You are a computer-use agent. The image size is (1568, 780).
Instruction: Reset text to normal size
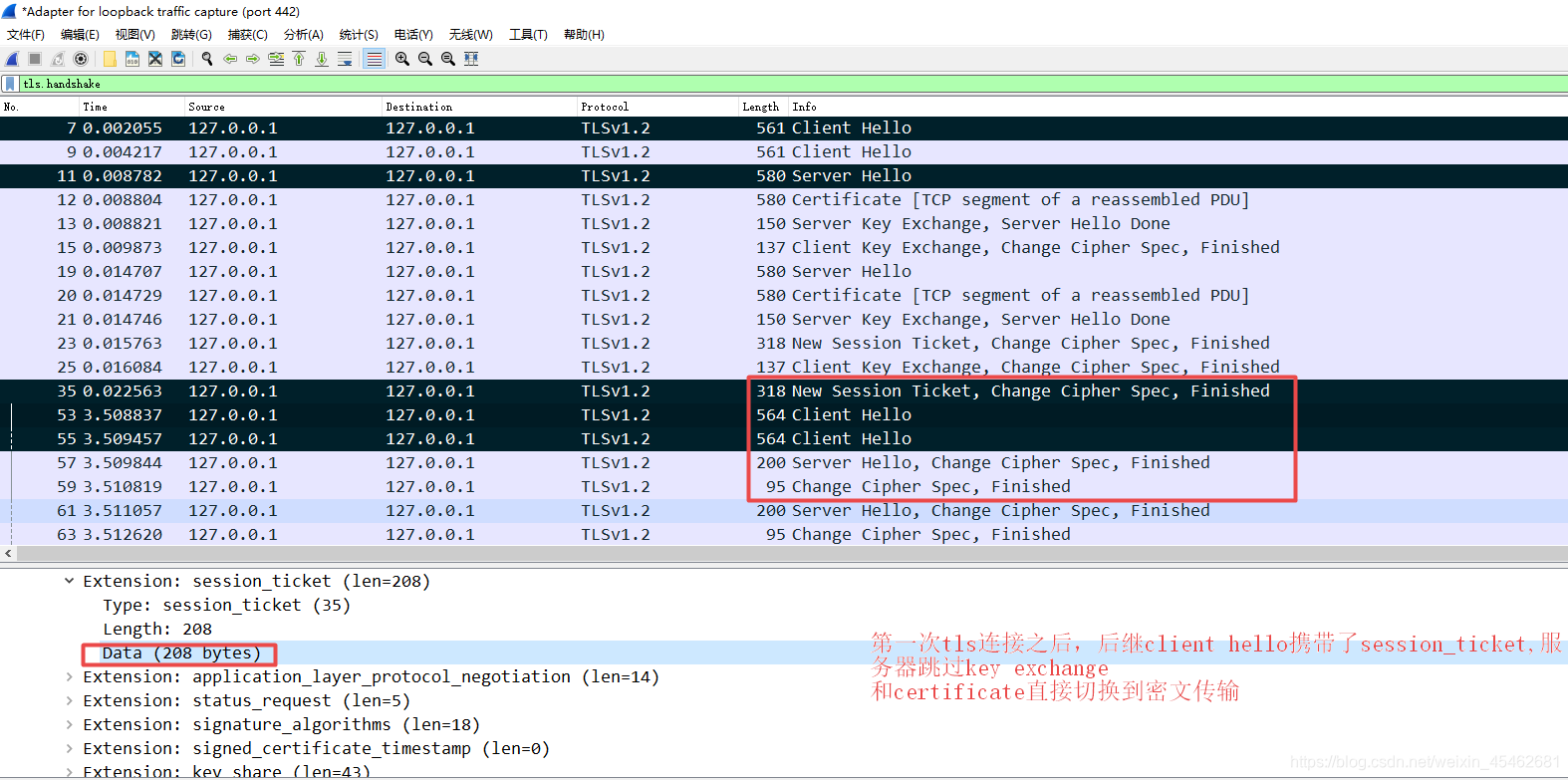coord(448,59)
